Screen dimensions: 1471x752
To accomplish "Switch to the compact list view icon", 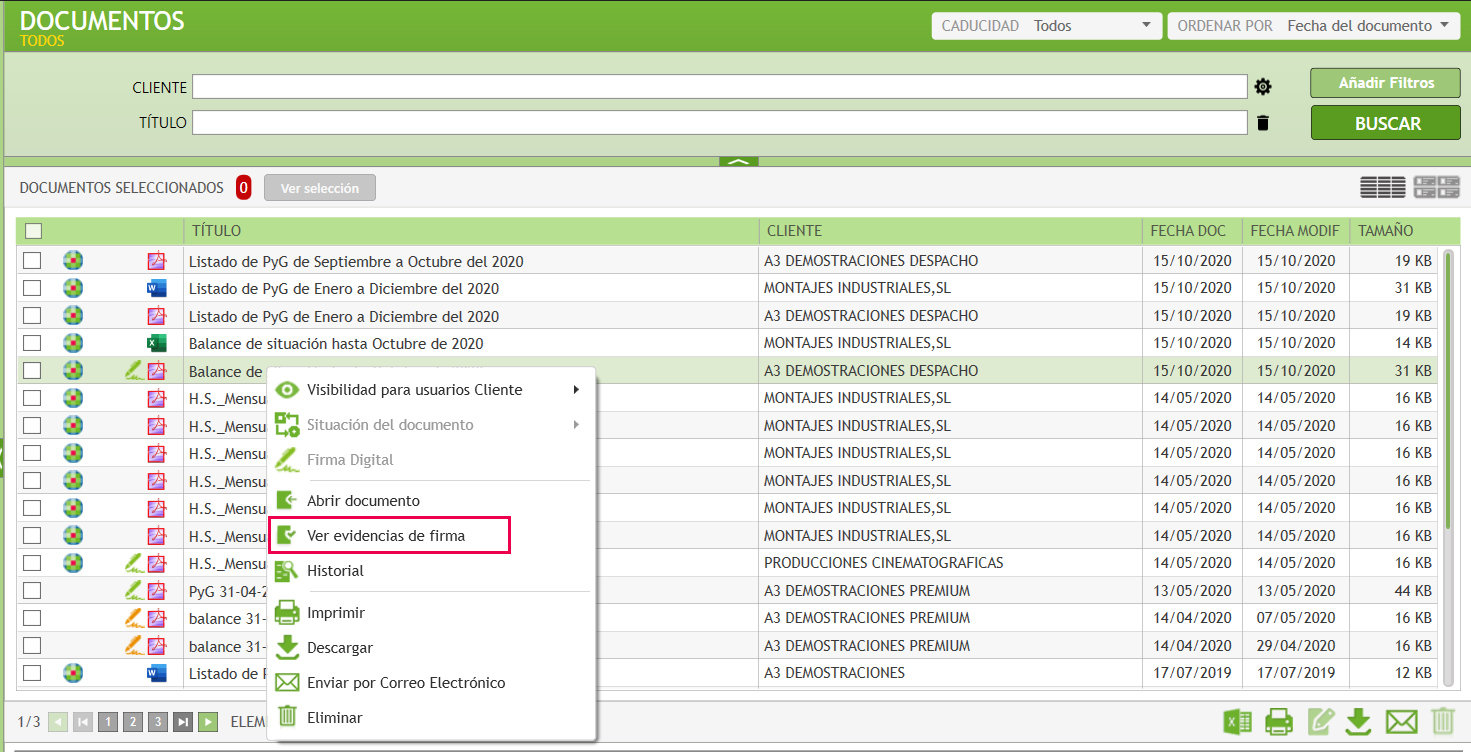I will (x=1382, y=187).
